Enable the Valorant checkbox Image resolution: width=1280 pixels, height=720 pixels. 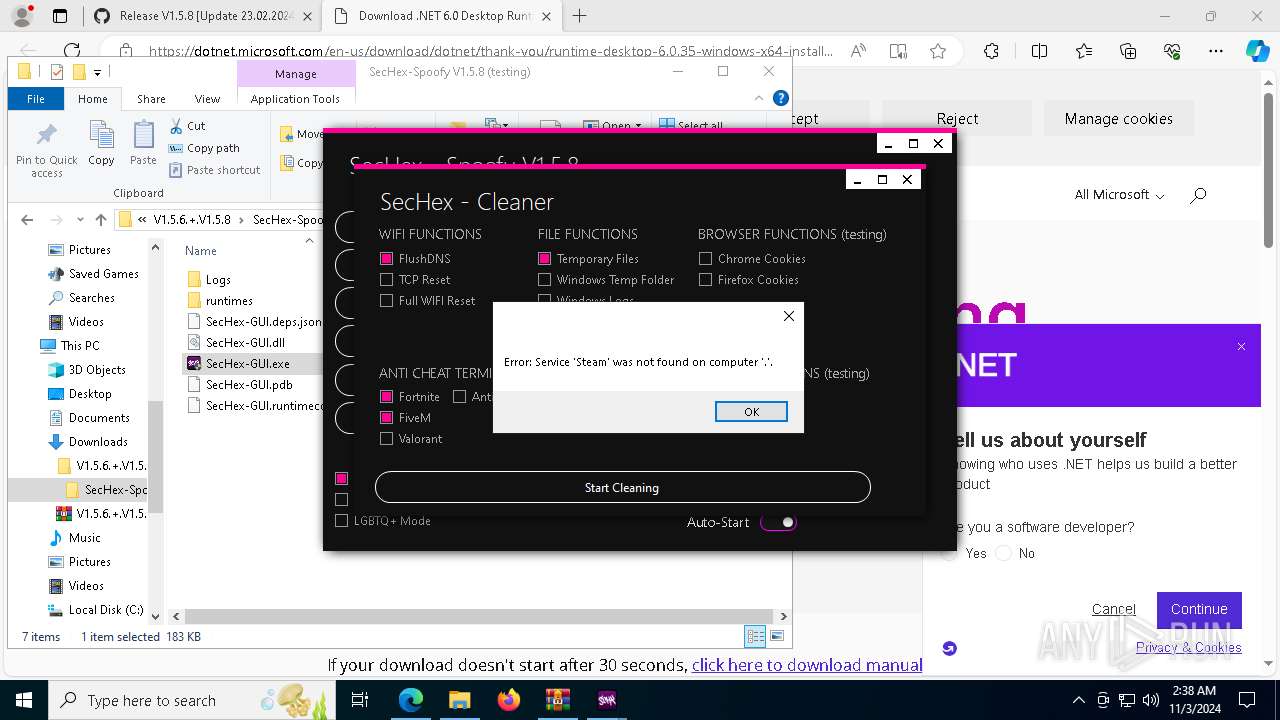coord(387,439)
